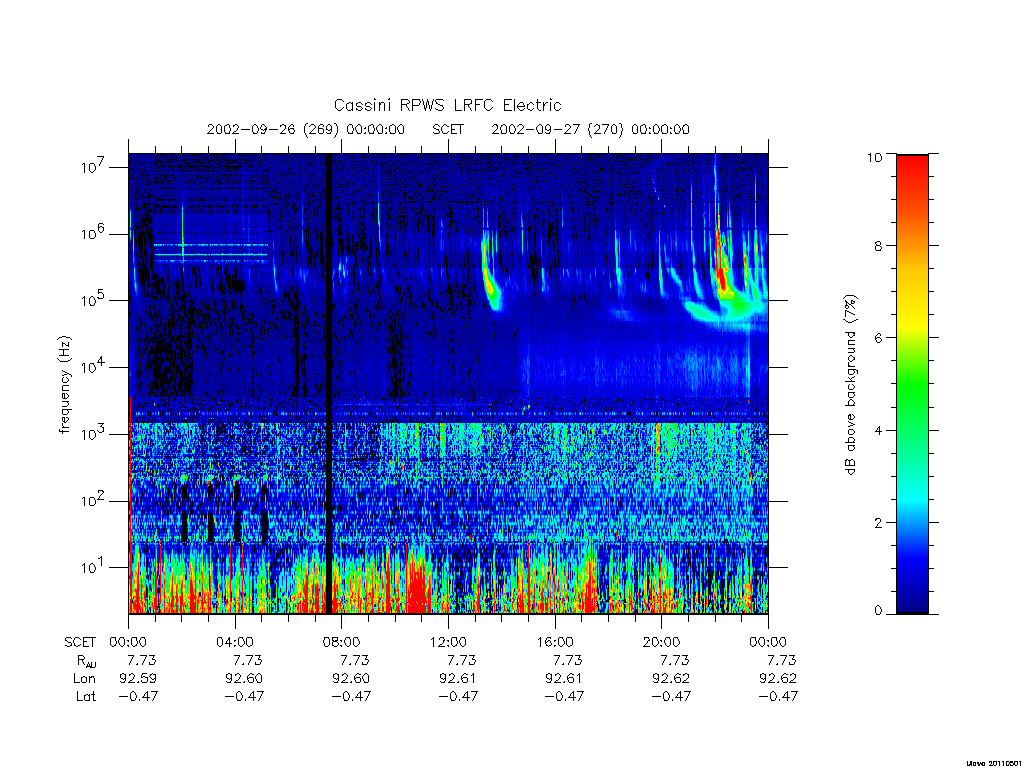Click the yellow-green emission near 13:30
This screenshot has width=1024, height=768.
click(x=488, y=278)
